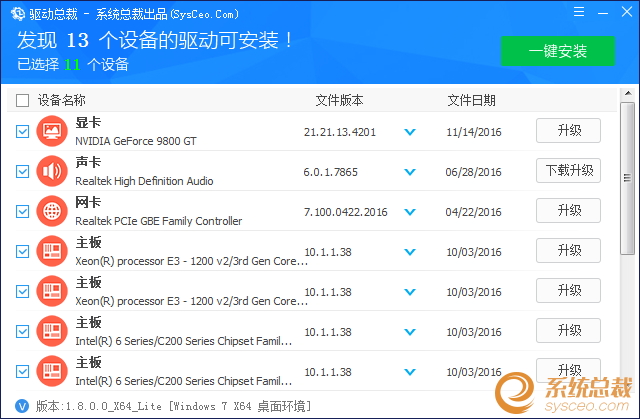Viewport: 640px width, 419px height.
Task: Select the Realtek PCIe GBE Family Controller text
Action: pyautogui.click(x=159, y=221)
